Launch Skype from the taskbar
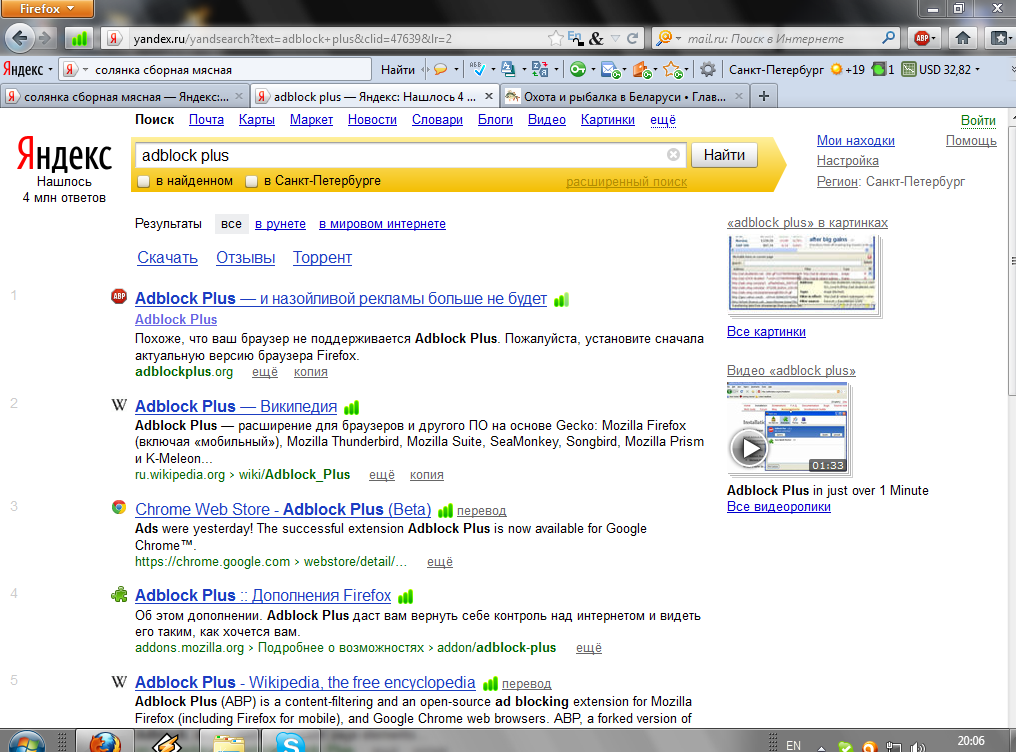 (x=290, y=743)
